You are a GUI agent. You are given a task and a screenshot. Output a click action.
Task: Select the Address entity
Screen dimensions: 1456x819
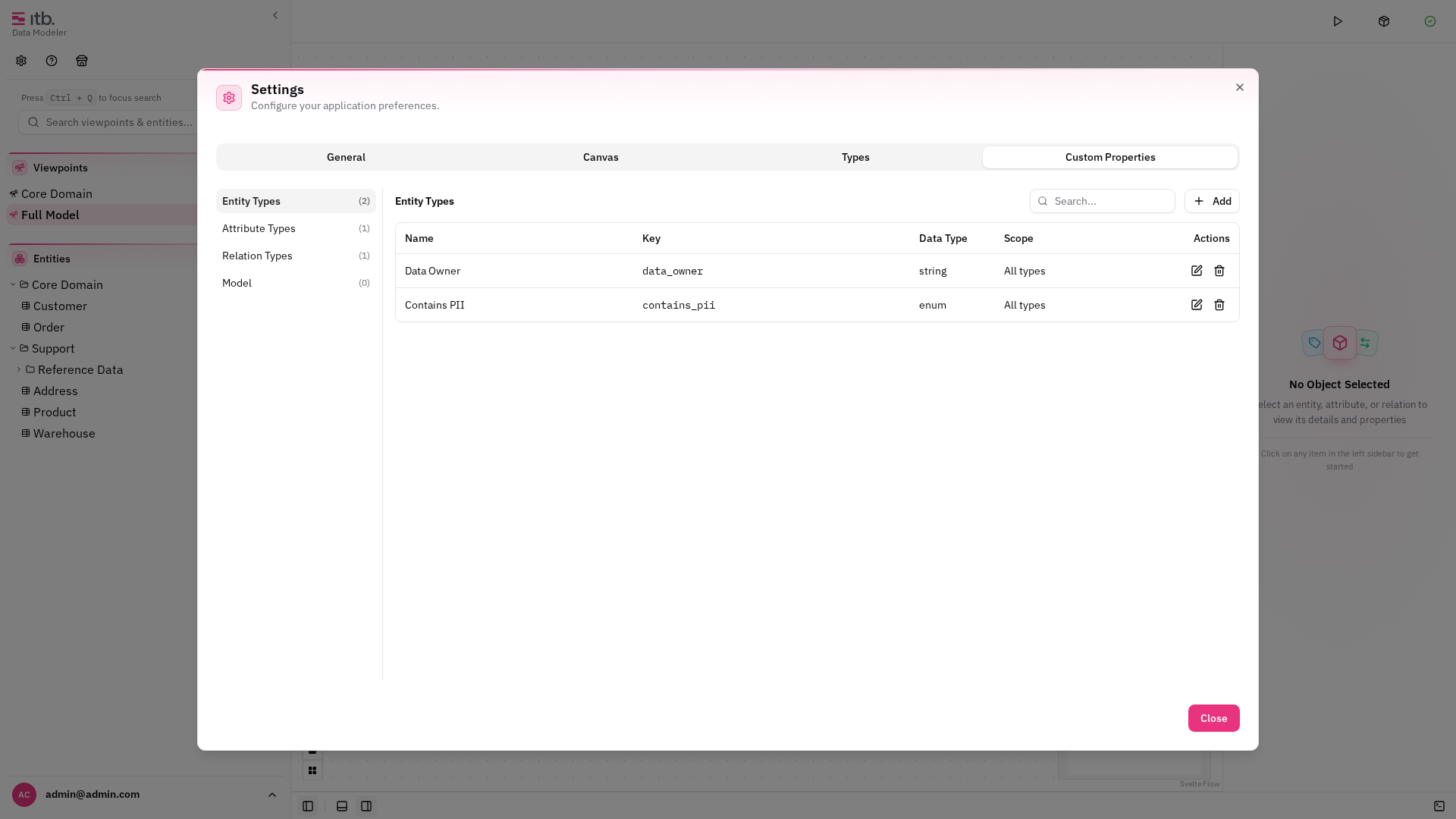pos(55,391)
